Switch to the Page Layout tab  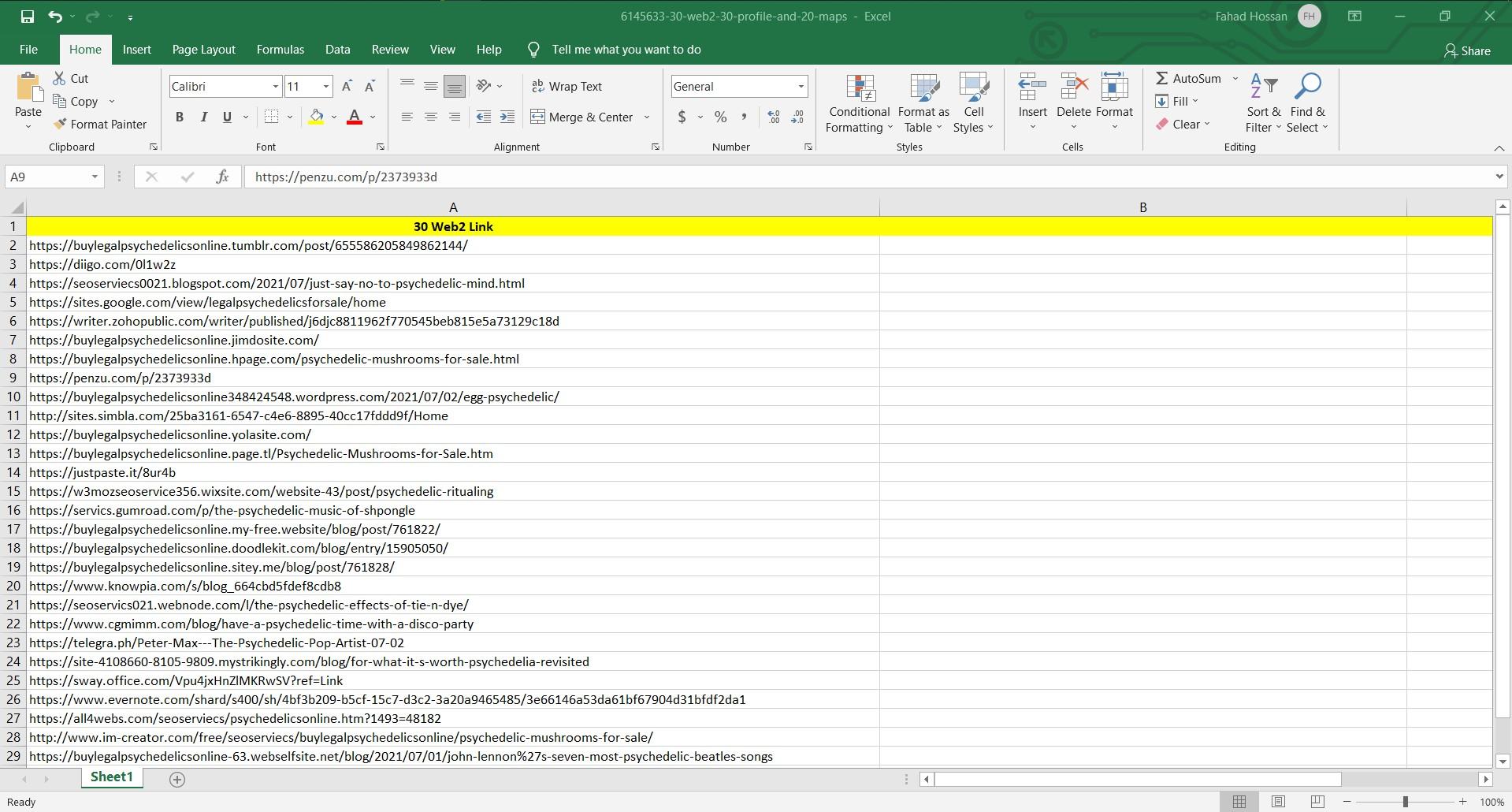point(203,50)
